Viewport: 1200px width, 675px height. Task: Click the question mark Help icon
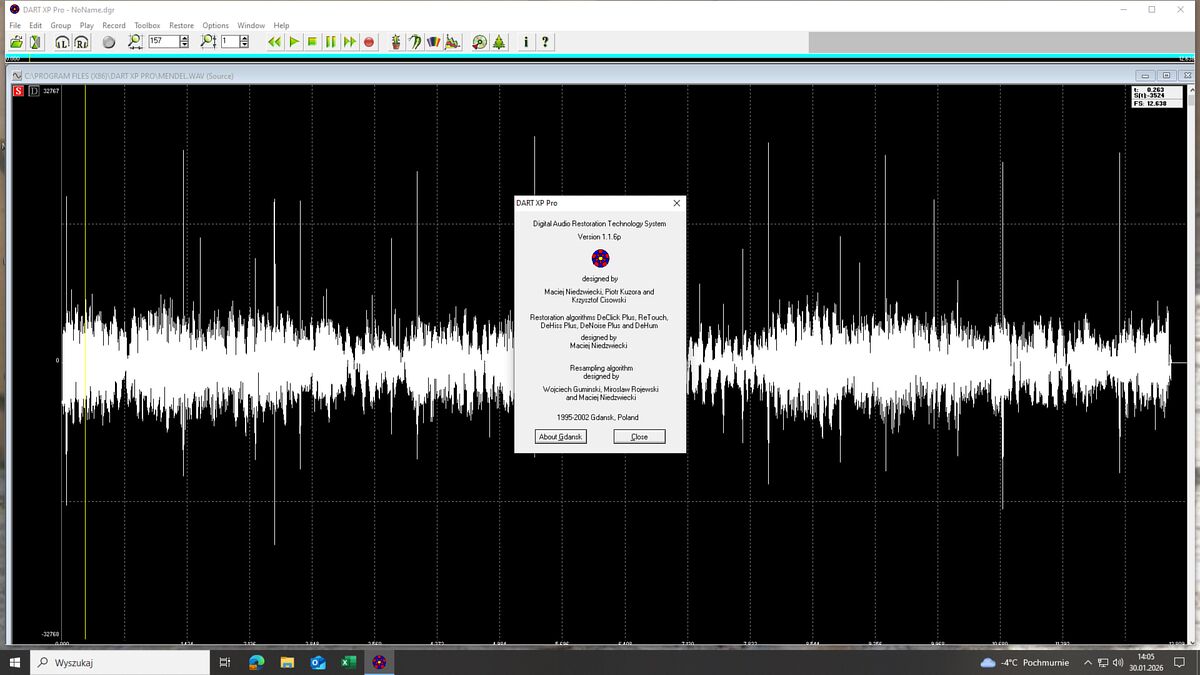(544, 42)
